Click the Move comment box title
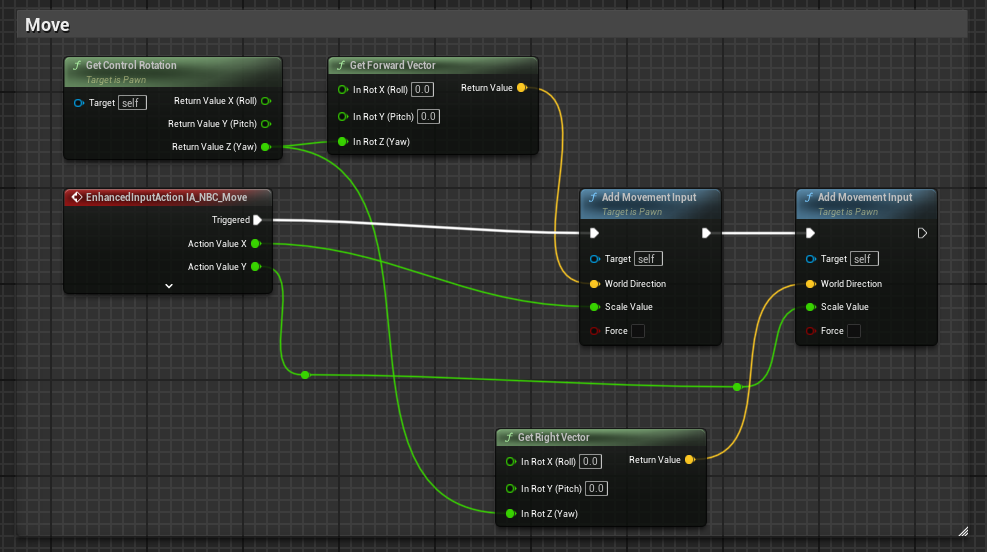The width and height of the screenshot is (987, 552). (47, 25)
